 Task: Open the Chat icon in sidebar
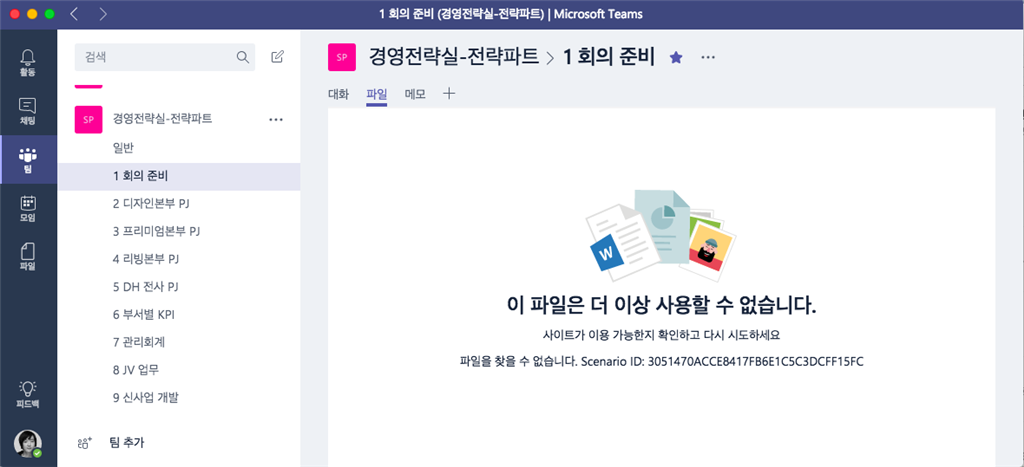(x=28, y=111)
